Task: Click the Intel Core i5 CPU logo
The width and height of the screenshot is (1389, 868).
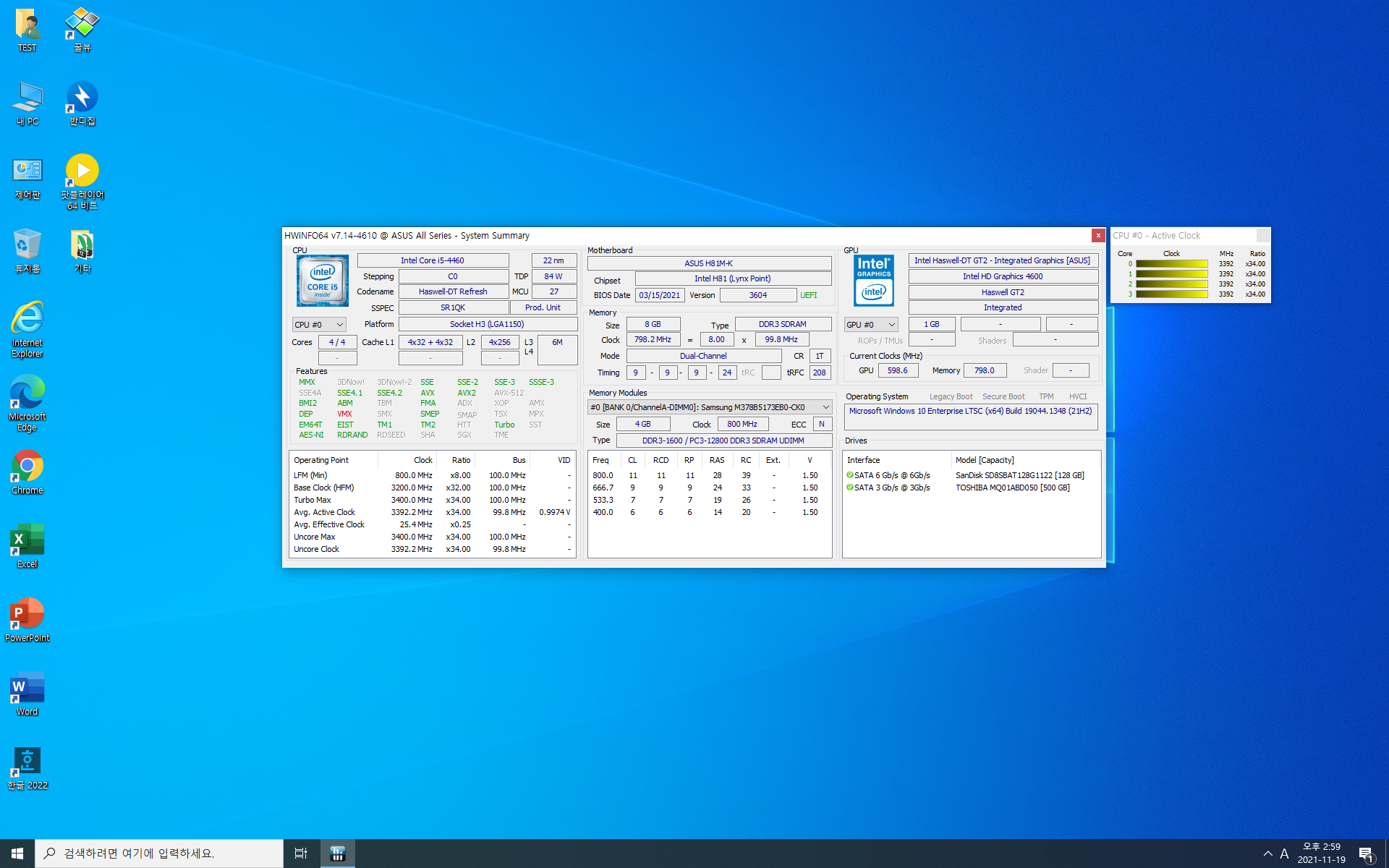Action: (x=323, y=281)
